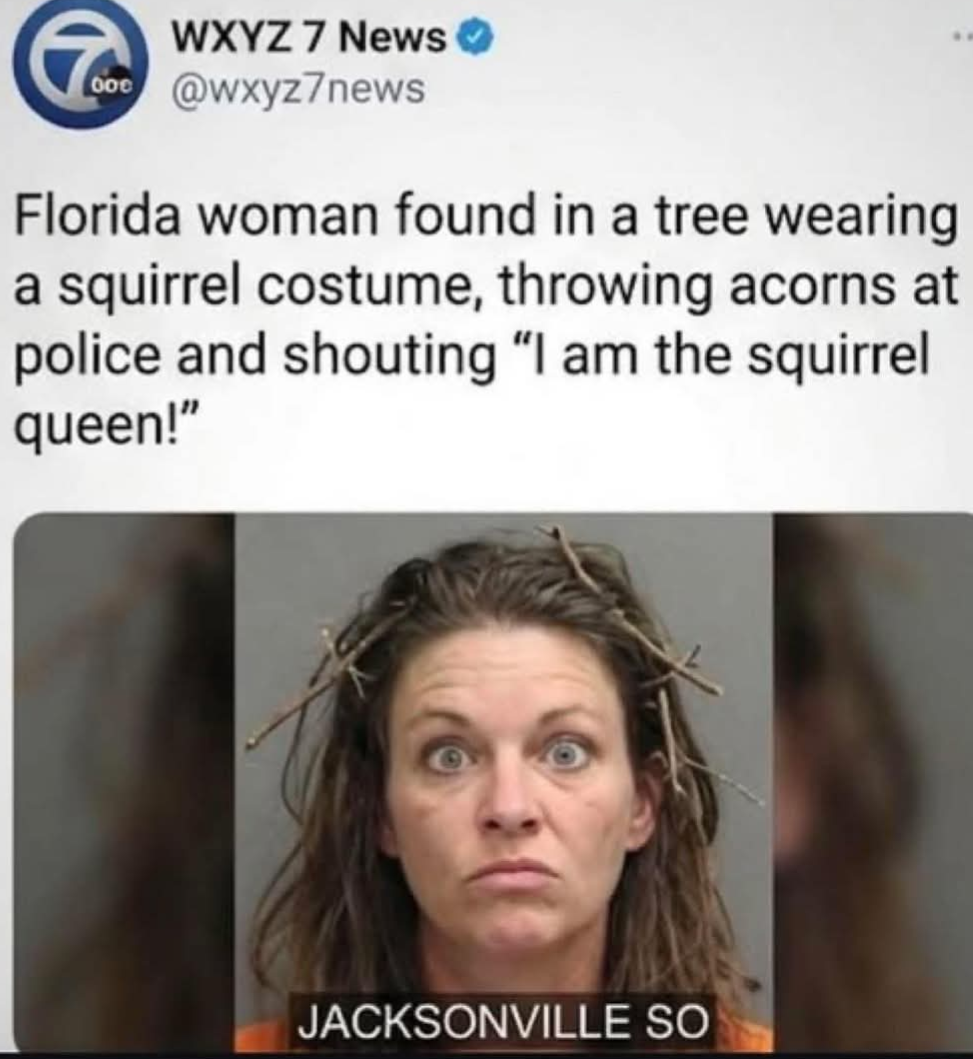Open the WXYZ 7 News display name

coord(311,40)
